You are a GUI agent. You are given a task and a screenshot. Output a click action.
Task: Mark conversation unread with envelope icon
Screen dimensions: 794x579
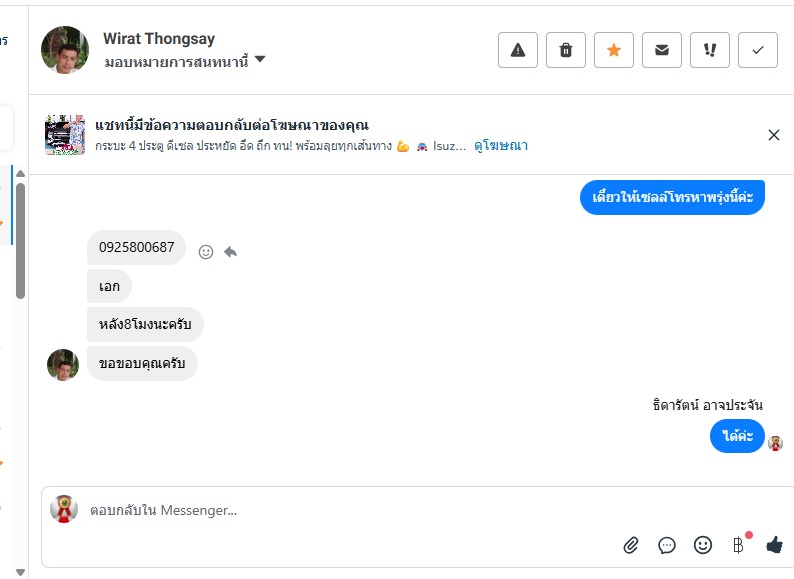662,51
